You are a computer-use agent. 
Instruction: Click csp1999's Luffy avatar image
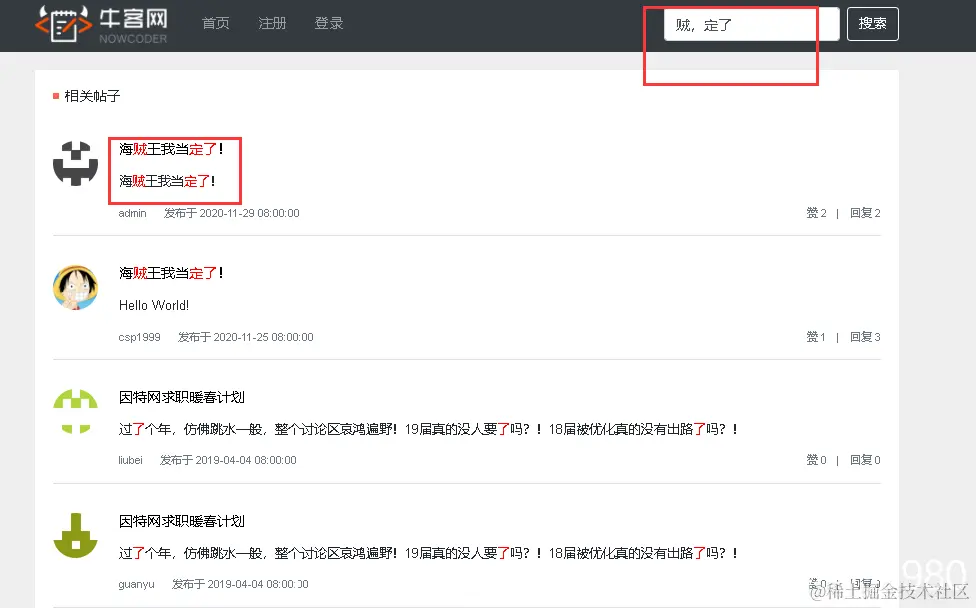point(75,290)
